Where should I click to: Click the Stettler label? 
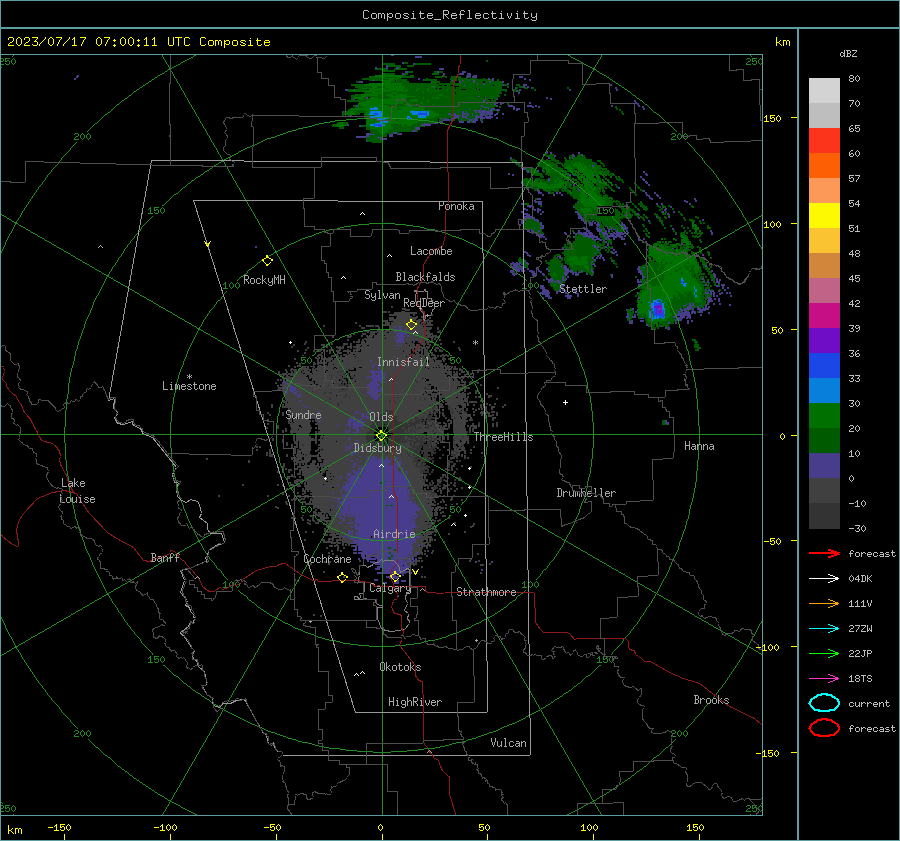583,289
